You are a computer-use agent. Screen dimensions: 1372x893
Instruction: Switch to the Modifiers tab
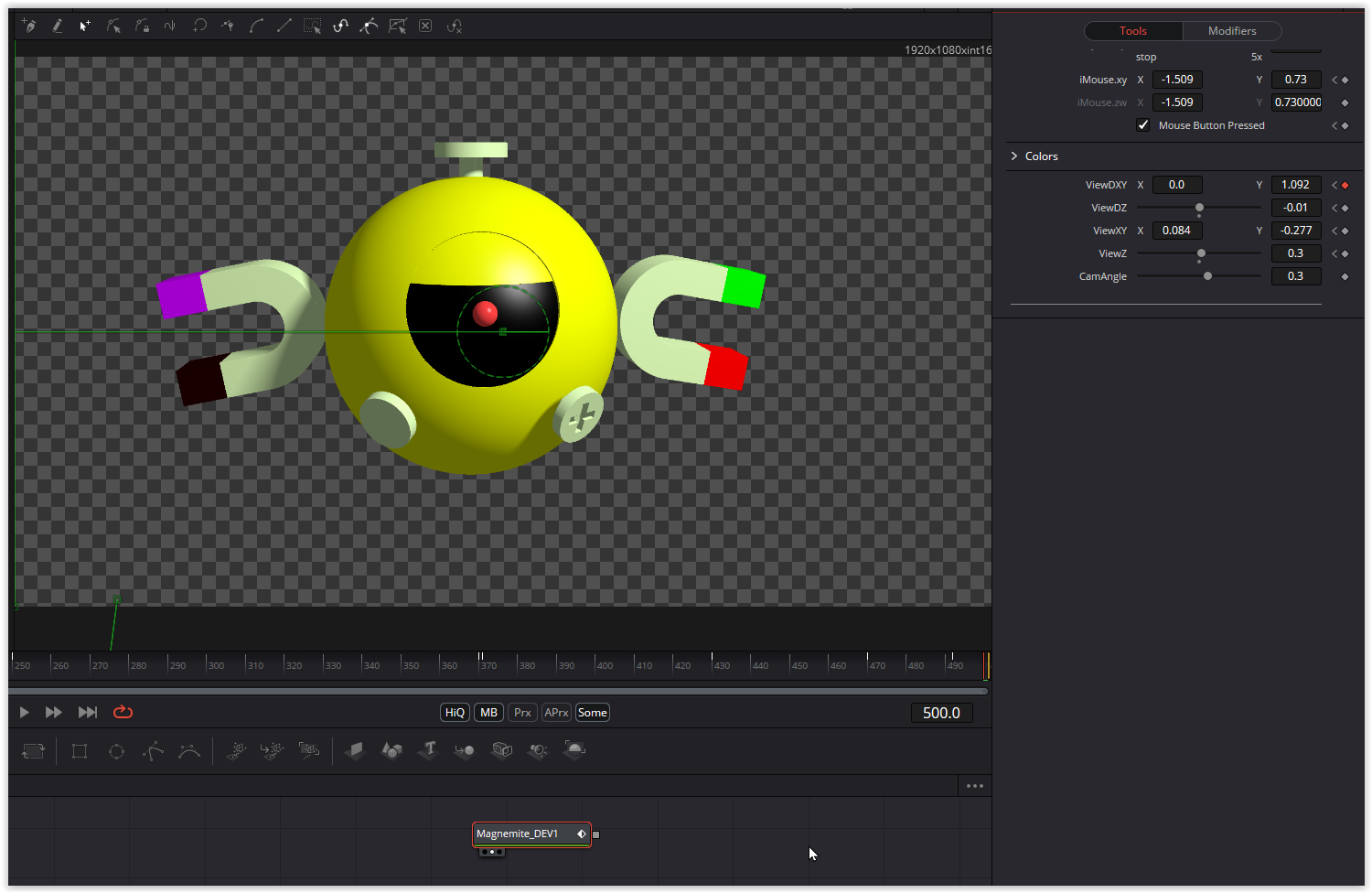1232,31
